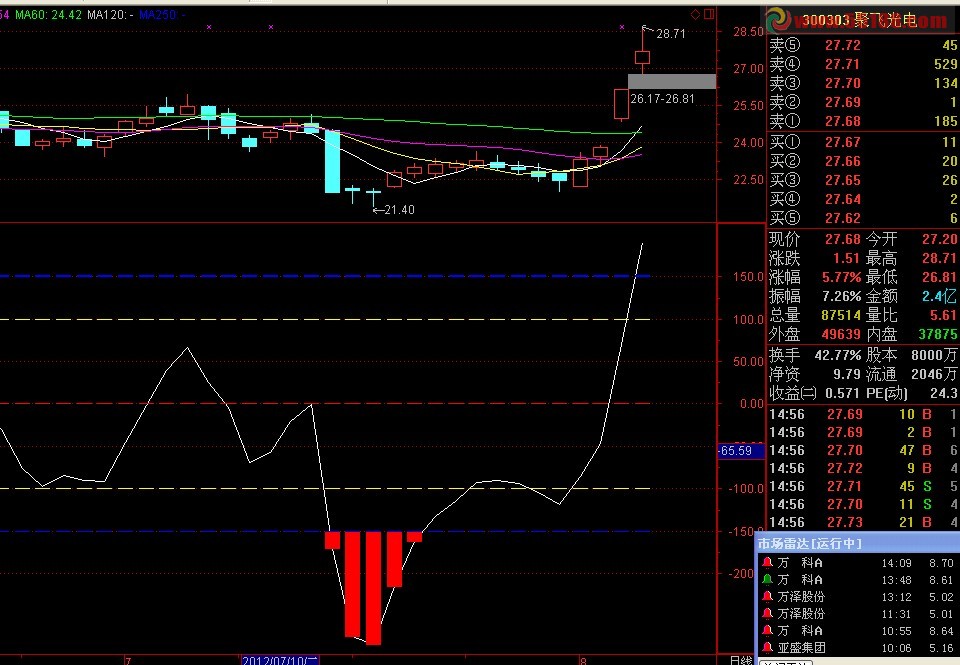The image size is (960, 665).
Task: Click the PE(动) value 24.3
Action: click(945, 393)
